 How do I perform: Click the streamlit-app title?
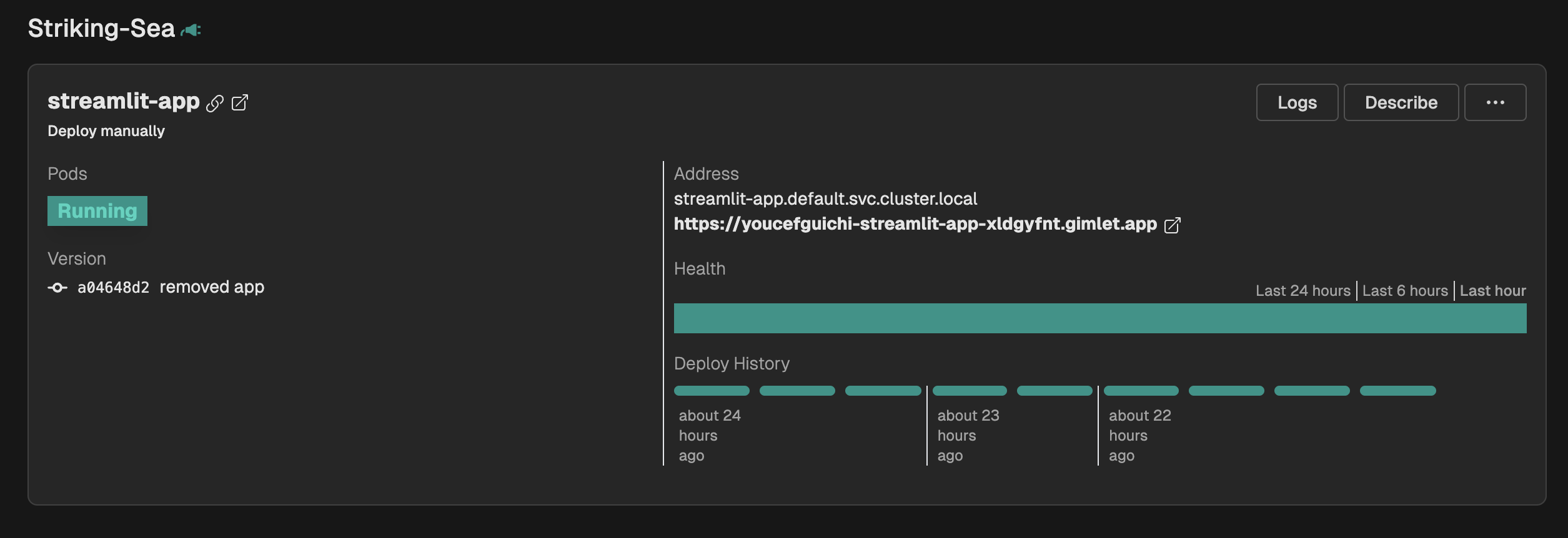click(124, 101)
